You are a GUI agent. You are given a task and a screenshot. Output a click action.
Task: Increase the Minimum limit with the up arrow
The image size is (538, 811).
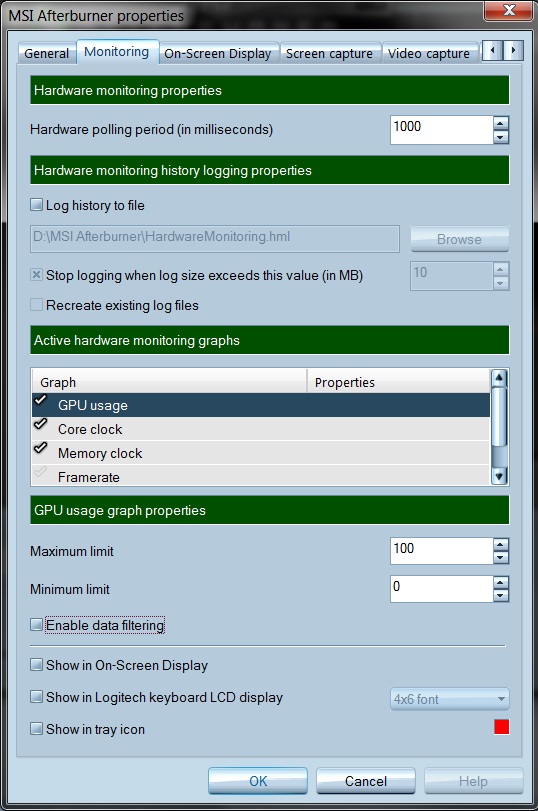[x=500, y=583]
